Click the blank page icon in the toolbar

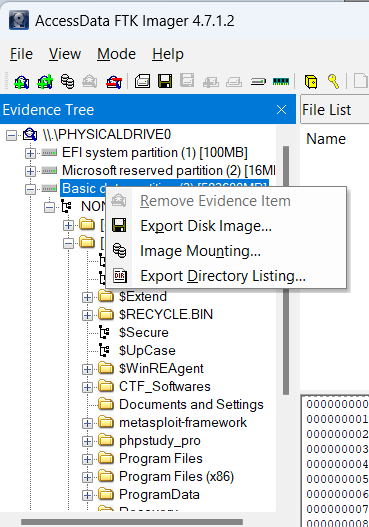[x=361, y=81]
